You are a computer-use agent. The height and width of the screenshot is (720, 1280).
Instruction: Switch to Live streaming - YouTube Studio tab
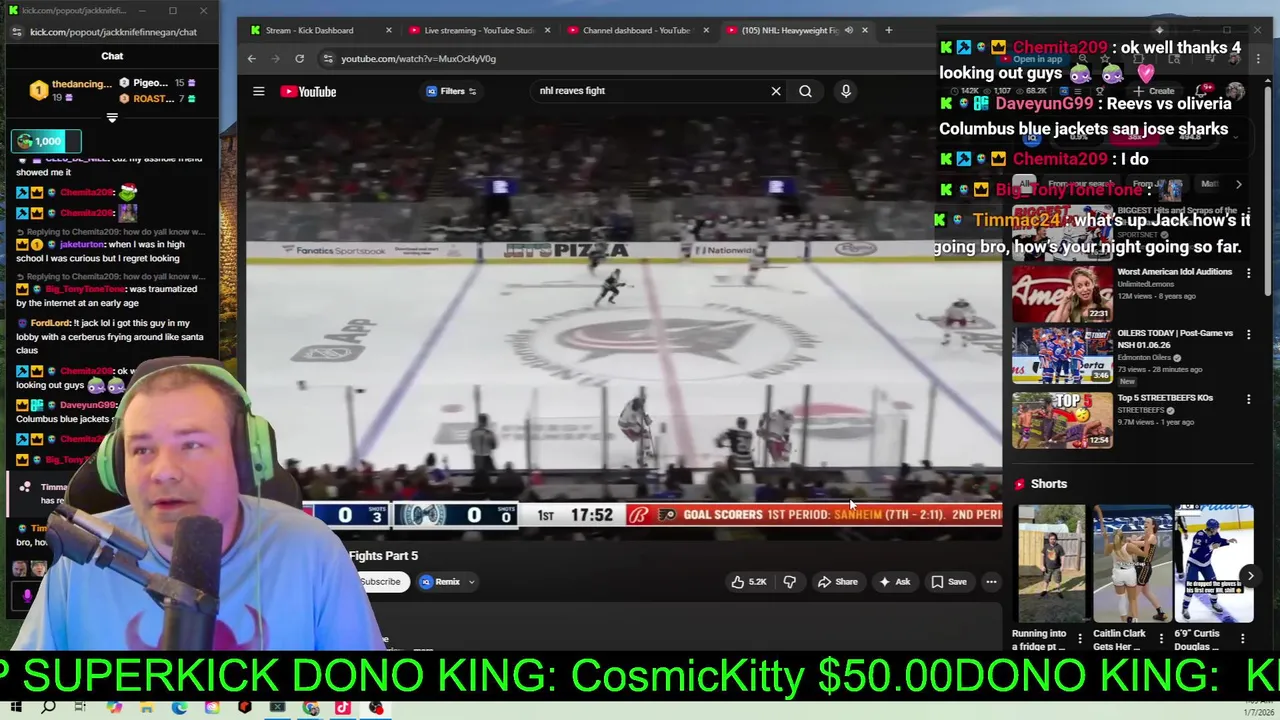coord(478,30)
